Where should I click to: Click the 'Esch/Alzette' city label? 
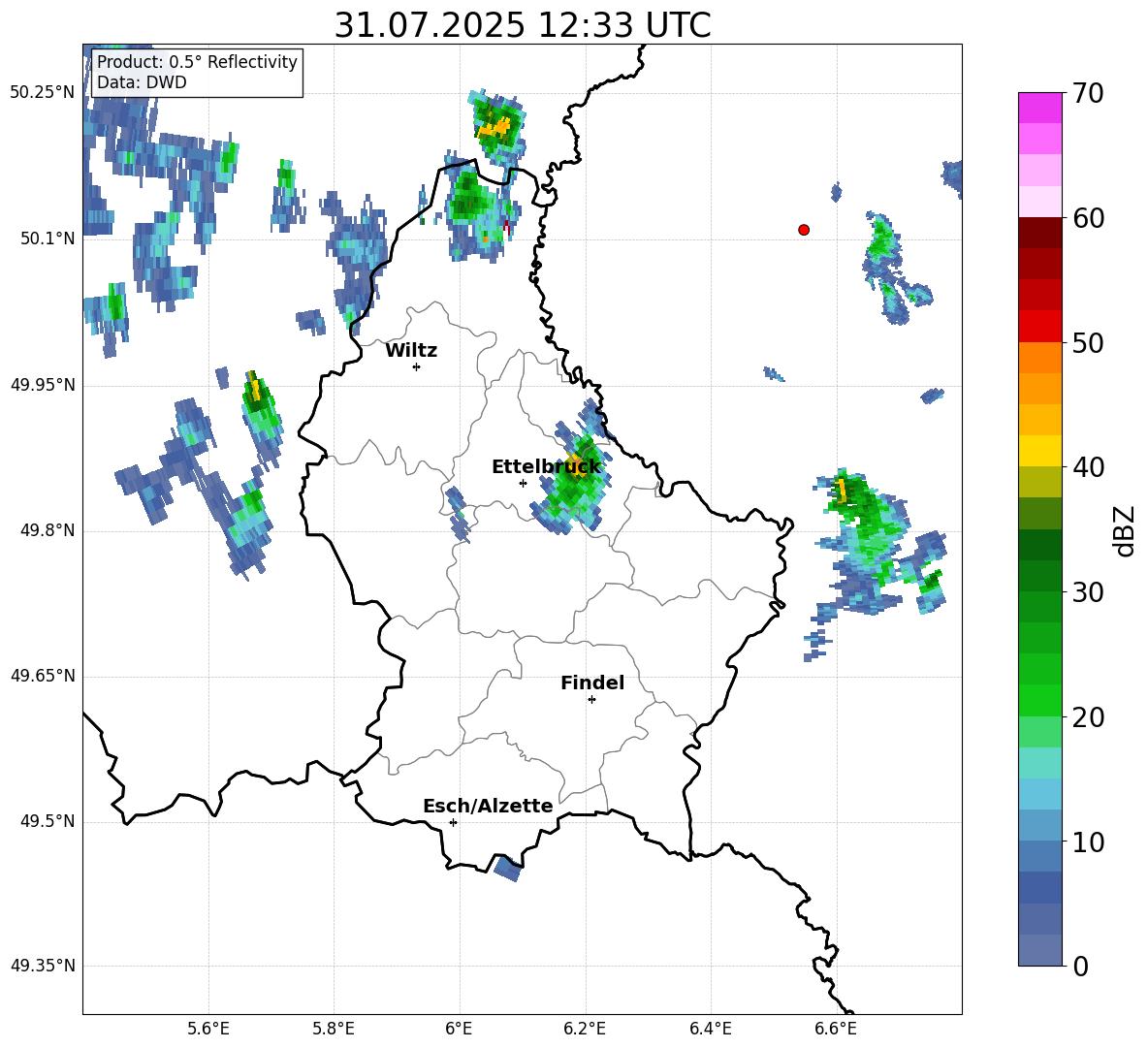point(488,806)
